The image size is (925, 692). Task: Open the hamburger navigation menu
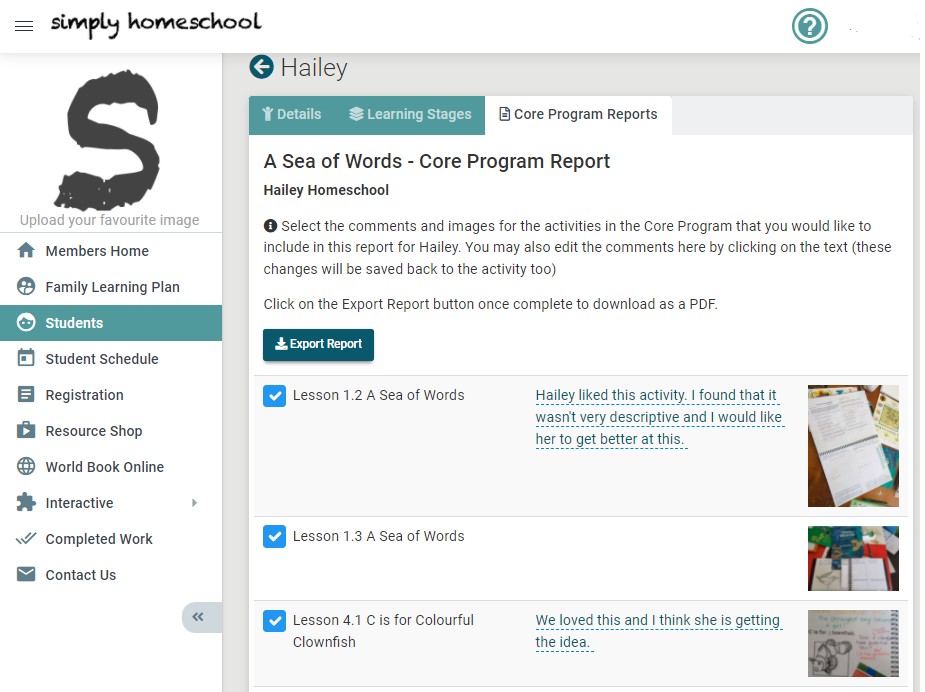click(24, 26)
